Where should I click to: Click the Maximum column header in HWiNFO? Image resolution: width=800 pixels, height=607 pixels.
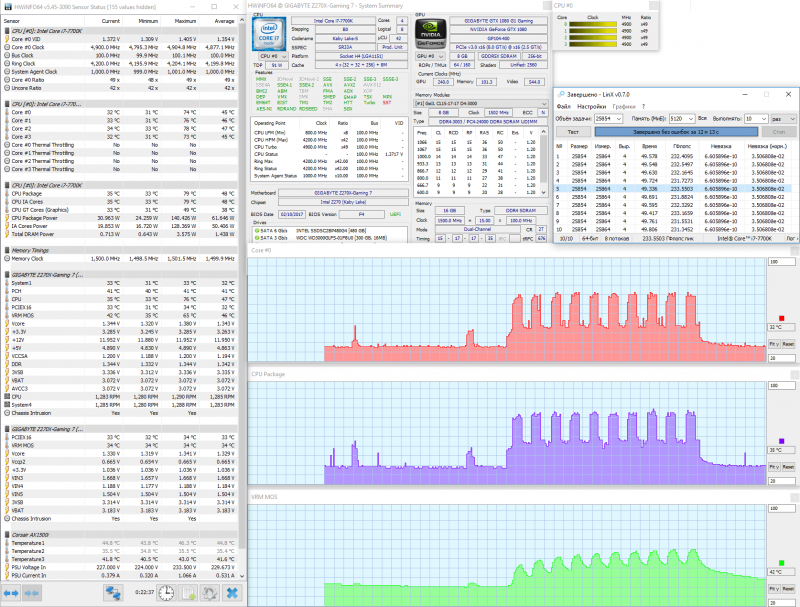coord(179,21)
